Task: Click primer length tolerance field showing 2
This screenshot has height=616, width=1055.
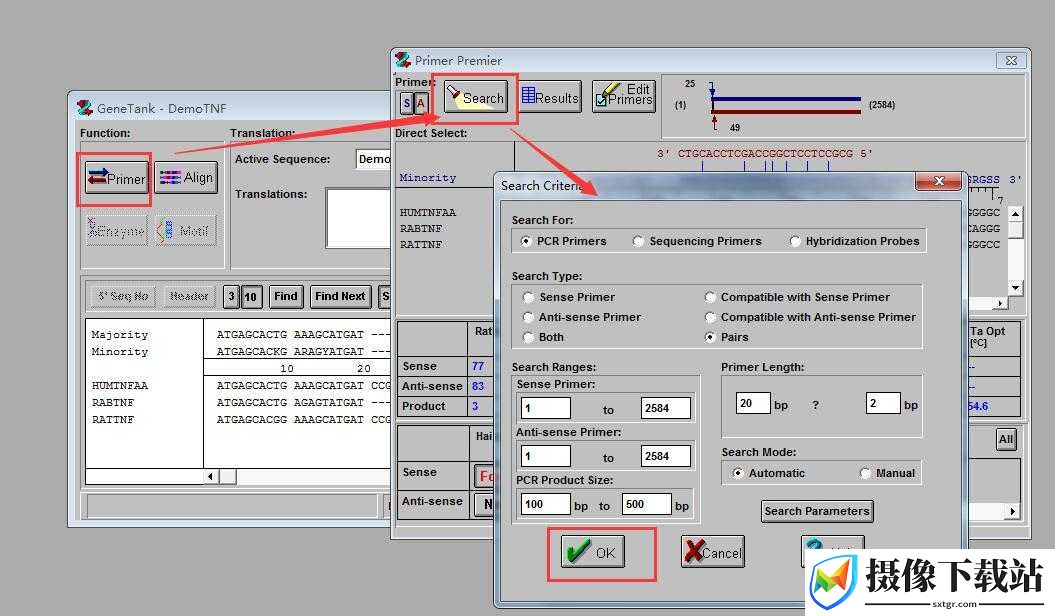Action: point(883,403)
